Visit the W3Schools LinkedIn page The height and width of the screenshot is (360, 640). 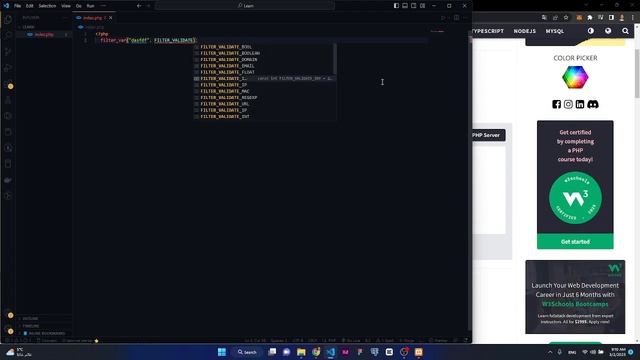580,104
